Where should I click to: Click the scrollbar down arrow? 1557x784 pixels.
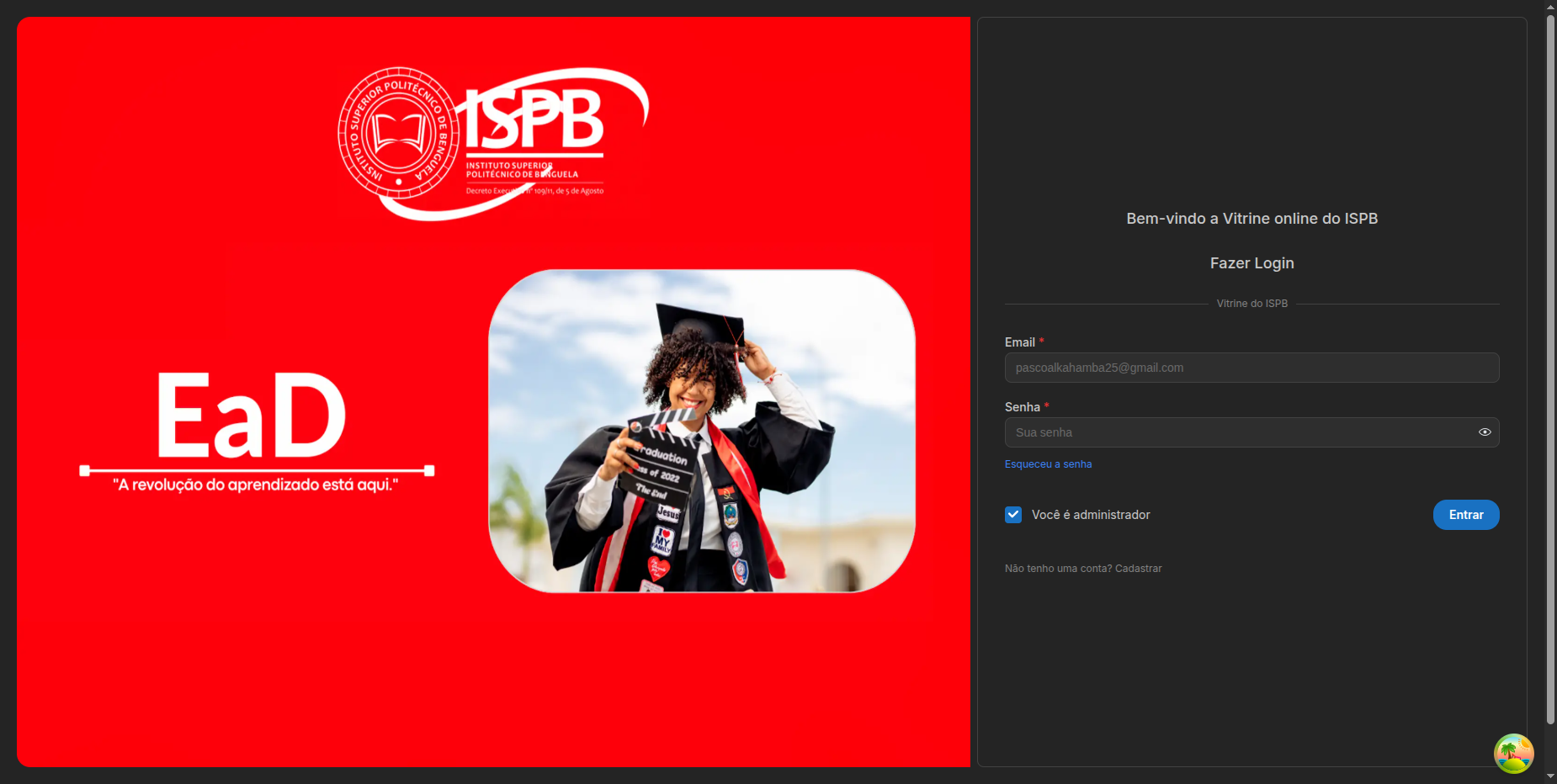click(x=1549, y=777)
